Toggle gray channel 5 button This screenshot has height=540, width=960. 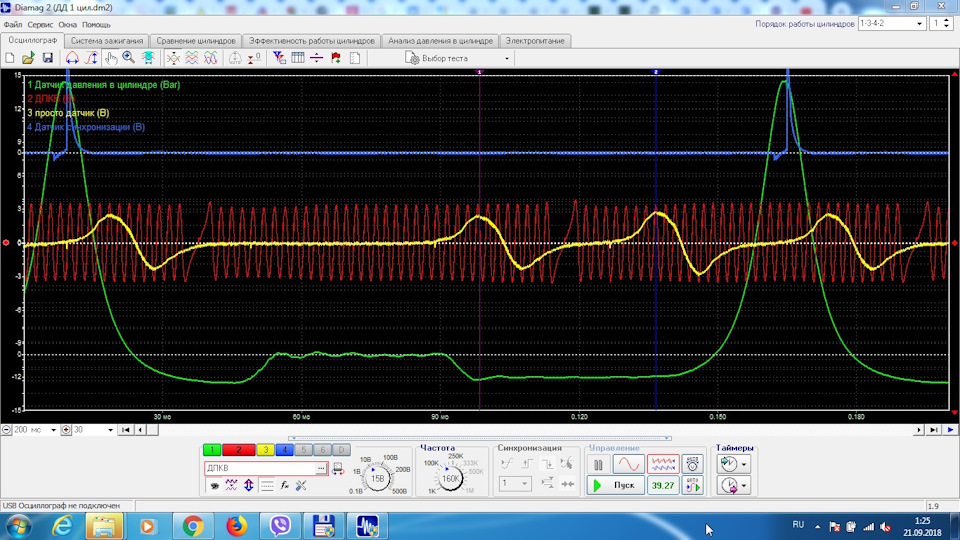tap(303, 450)
